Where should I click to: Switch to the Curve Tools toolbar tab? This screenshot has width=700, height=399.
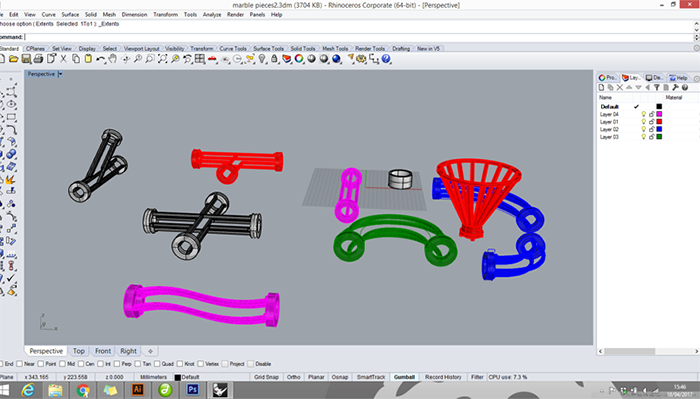tap(233, 49)
